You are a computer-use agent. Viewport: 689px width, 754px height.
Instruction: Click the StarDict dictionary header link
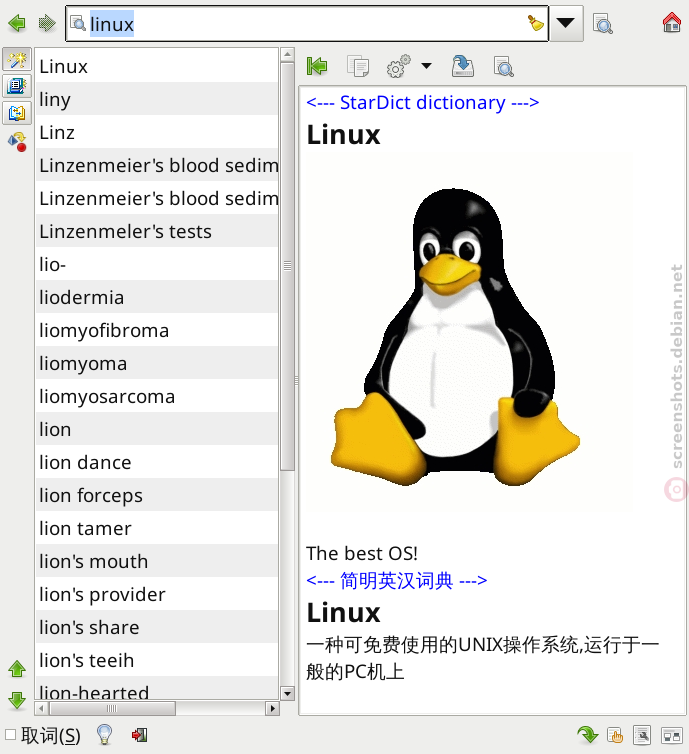pyautogui.click(x=423, y=102)
